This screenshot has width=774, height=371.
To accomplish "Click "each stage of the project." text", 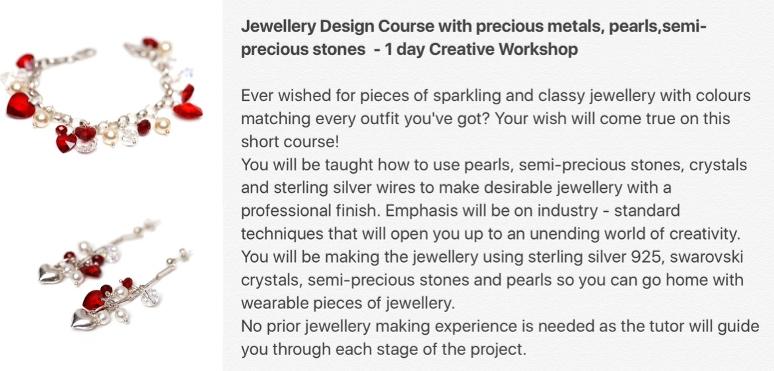I will pyautogui.click(x=431, y=349).
